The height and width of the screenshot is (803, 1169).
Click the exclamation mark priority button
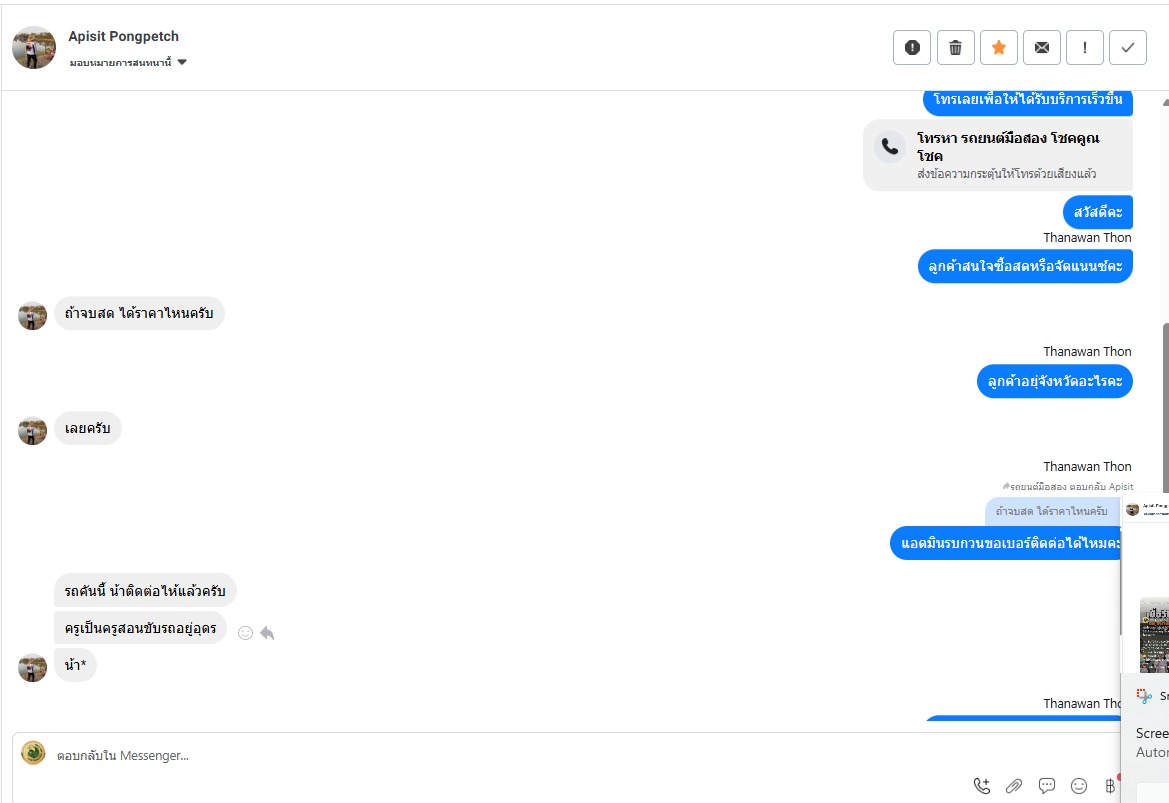point(1085,47)
